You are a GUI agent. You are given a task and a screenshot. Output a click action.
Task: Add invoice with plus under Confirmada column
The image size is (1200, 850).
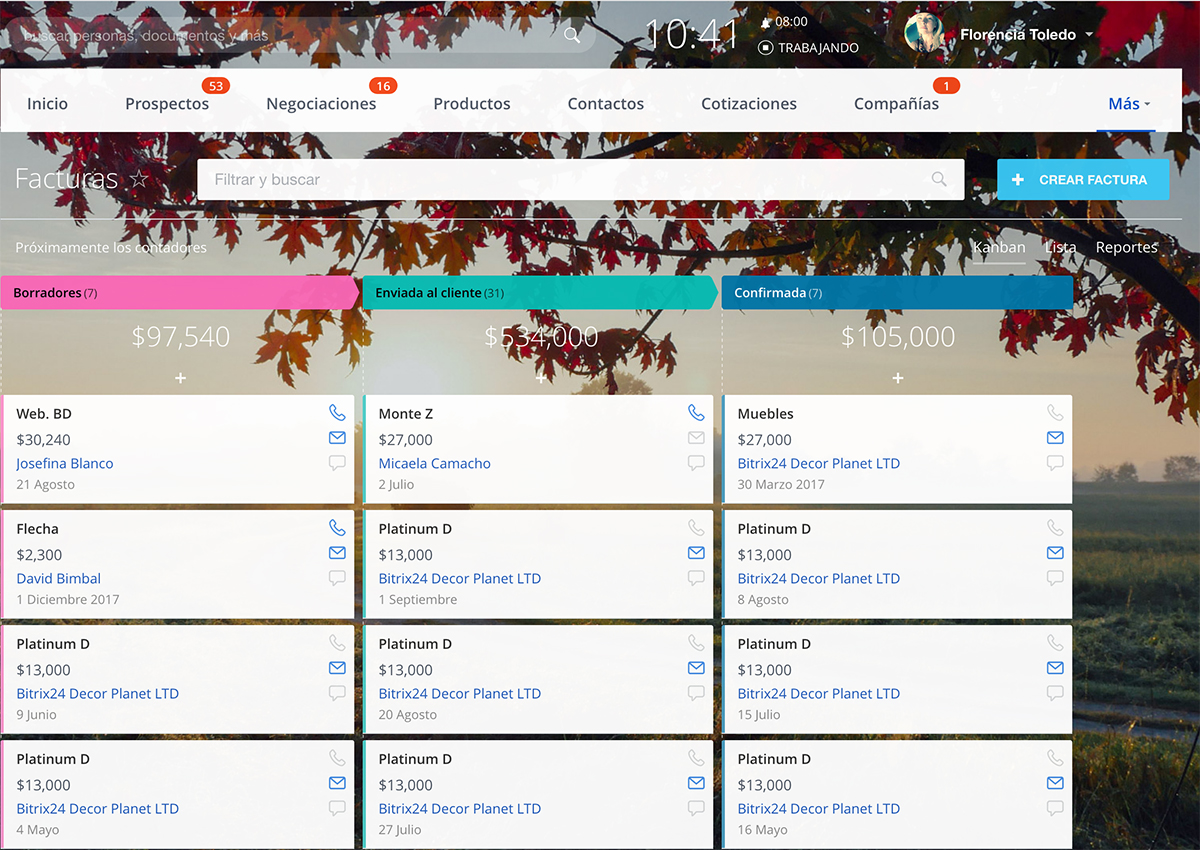point(897,378)
